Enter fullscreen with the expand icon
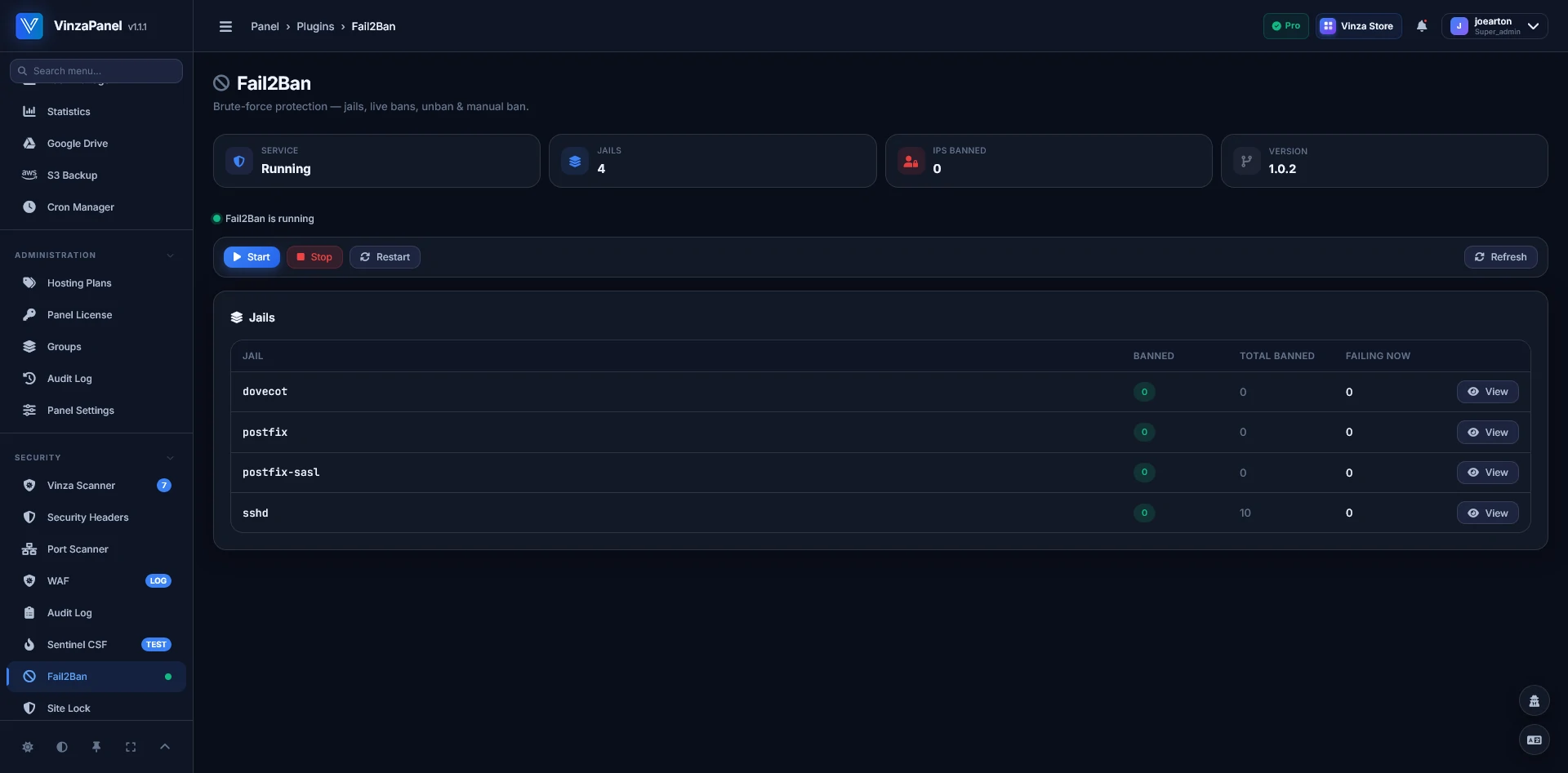Screen dimensions: 1568x773 click(x=131, y=747)
